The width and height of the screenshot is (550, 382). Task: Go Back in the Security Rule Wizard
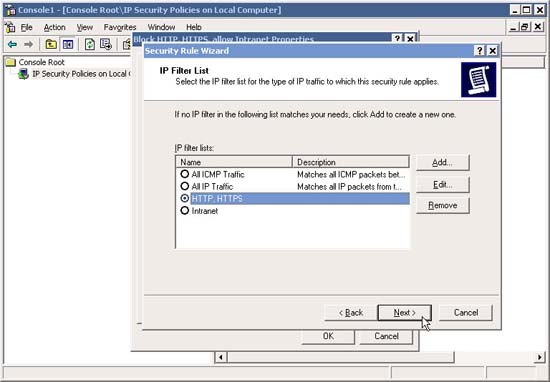pyautogui.click(x=351, y=313)
